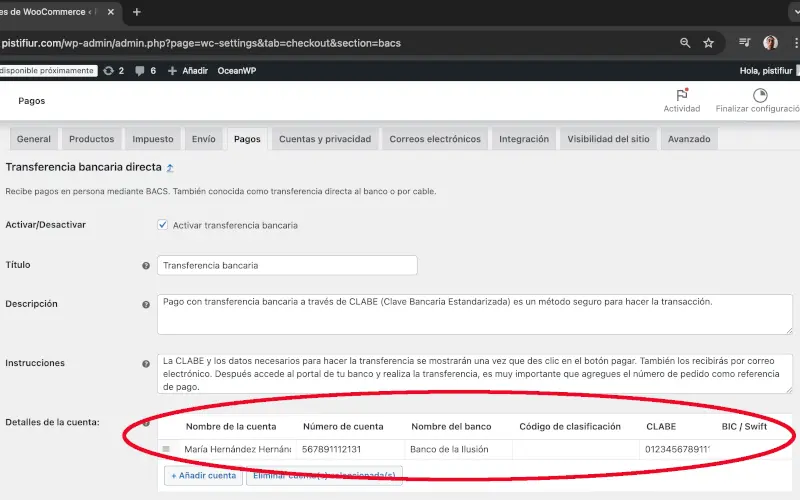800x500 pixels.
Task: Toggle the Activar transferencia bancaria checkbox
Action: (x=163, y=225)
